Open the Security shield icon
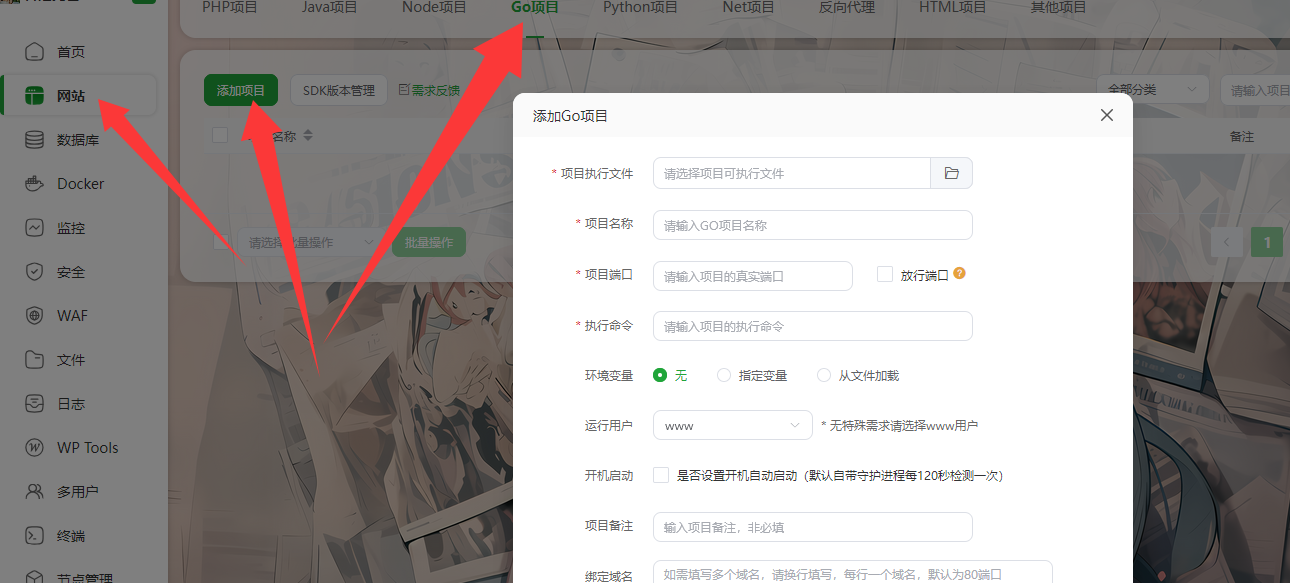This screenshot has height=583, width=1290. coord(35,272)
